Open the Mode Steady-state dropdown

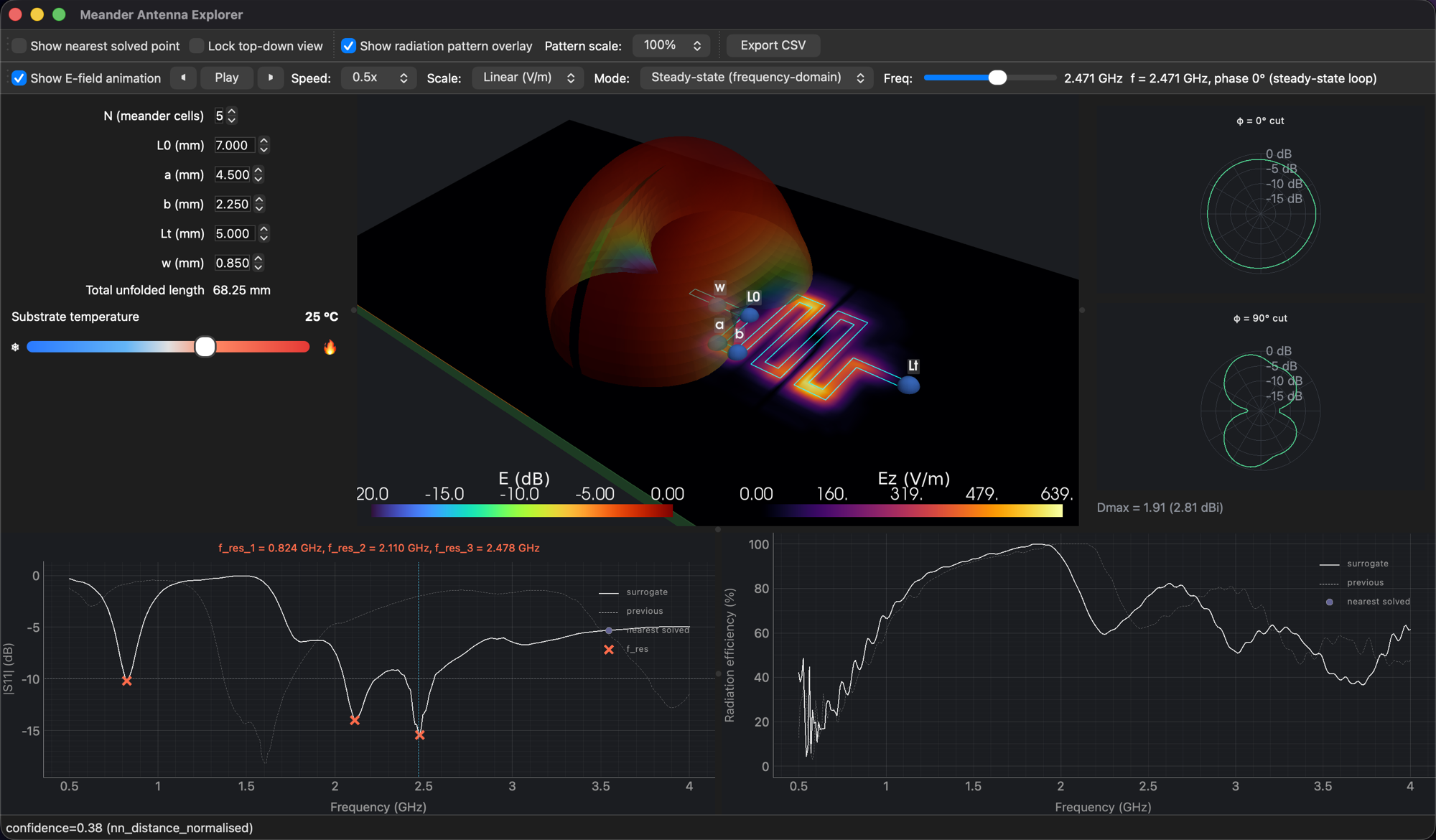pos(757,78)
